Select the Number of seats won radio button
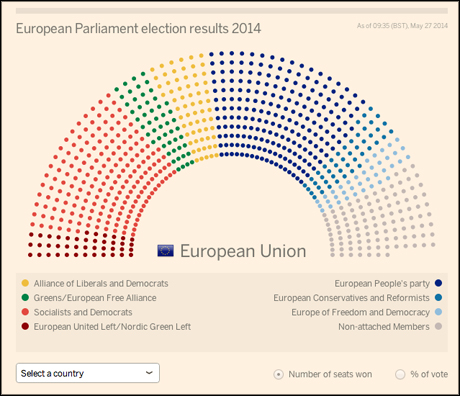This screenshot has height=396, width=460. [x=278, y=374]
